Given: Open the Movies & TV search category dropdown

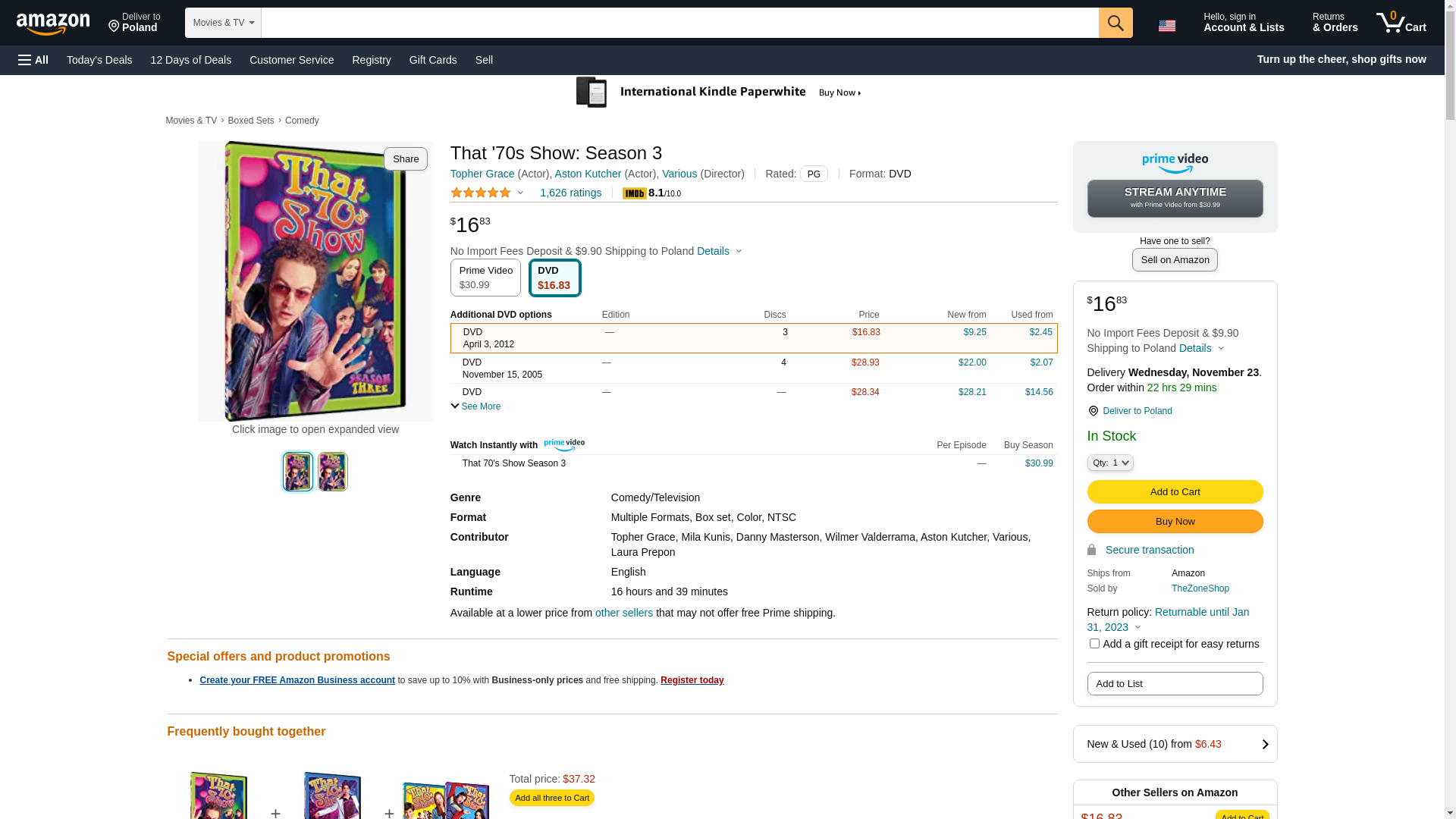Looking at the screenshot, I should click(x=223, y=23).
